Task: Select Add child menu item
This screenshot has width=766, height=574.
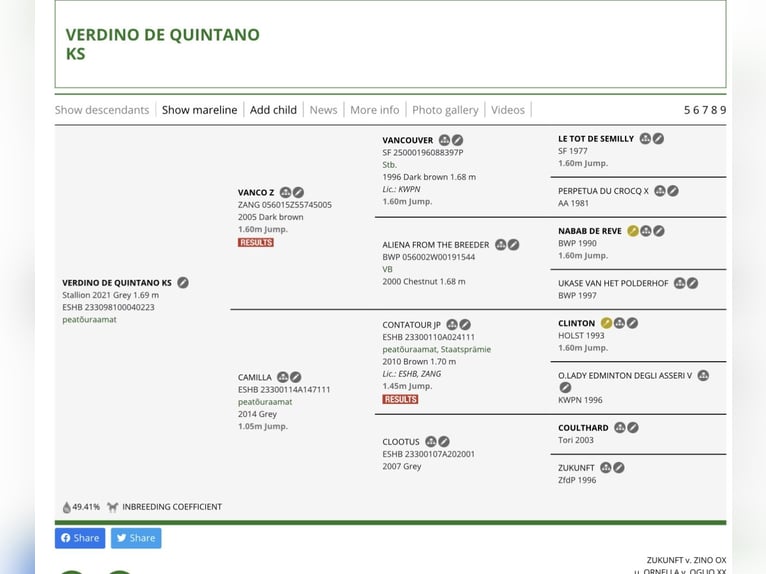Action: point(273,110)
